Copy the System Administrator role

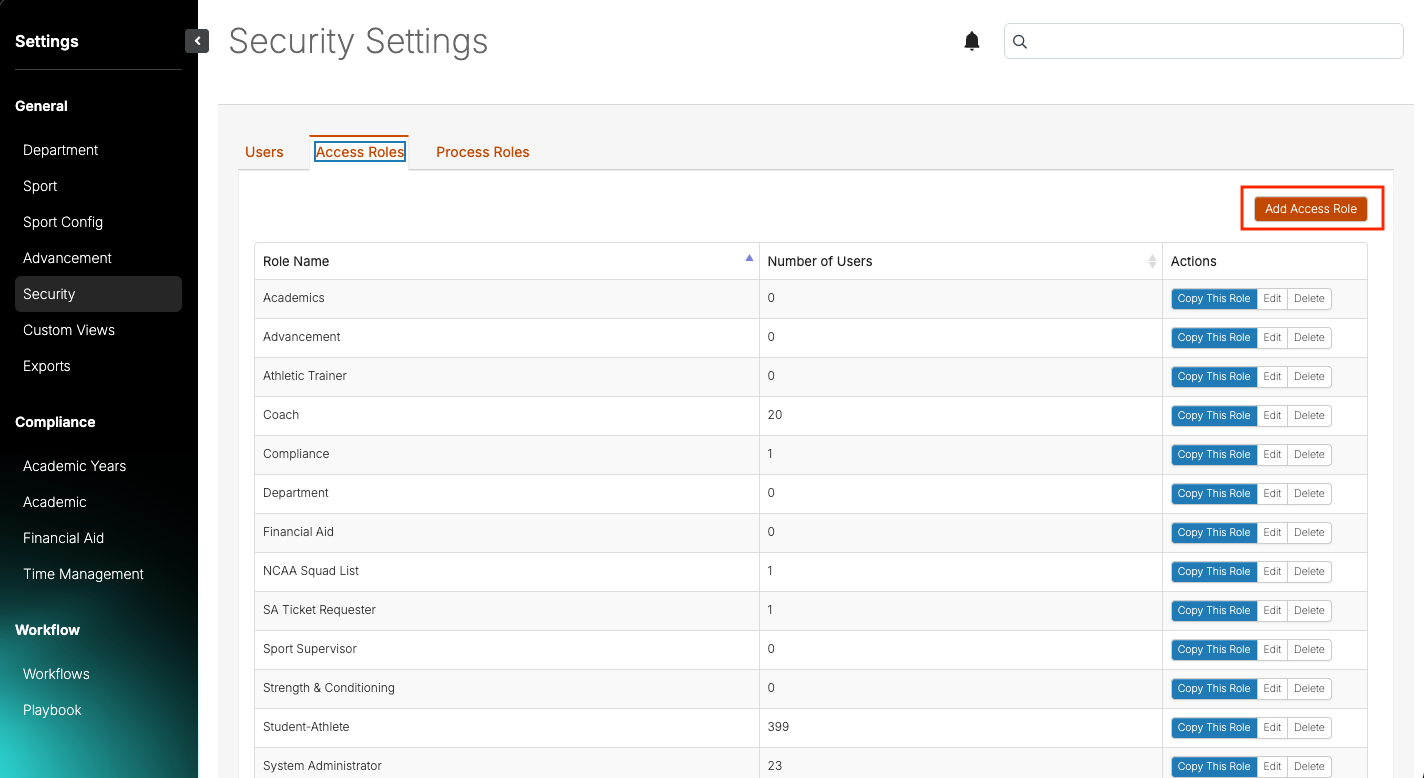[1214, 766]
